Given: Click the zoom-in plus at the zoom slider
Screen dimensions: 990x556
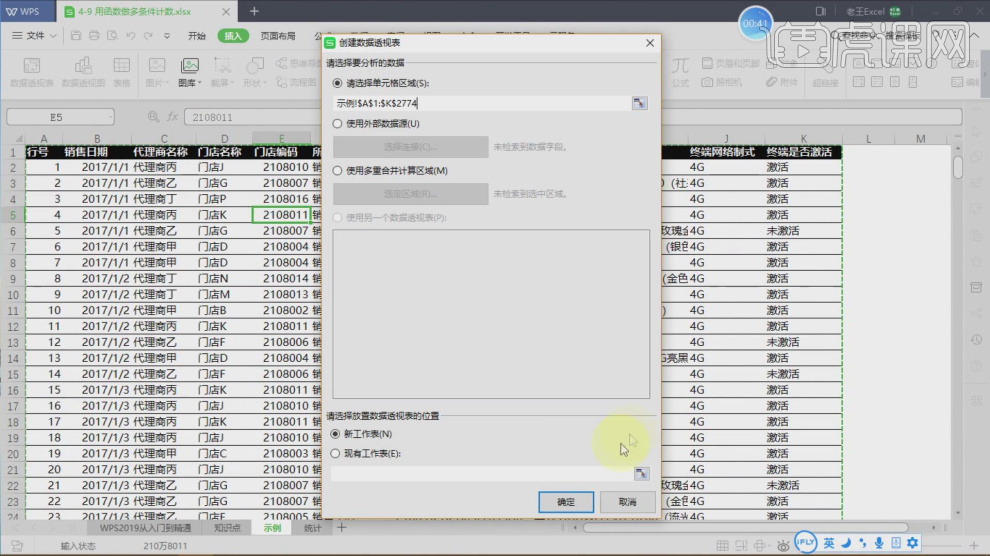Looking at the screenshot, I should coord(974,545).
